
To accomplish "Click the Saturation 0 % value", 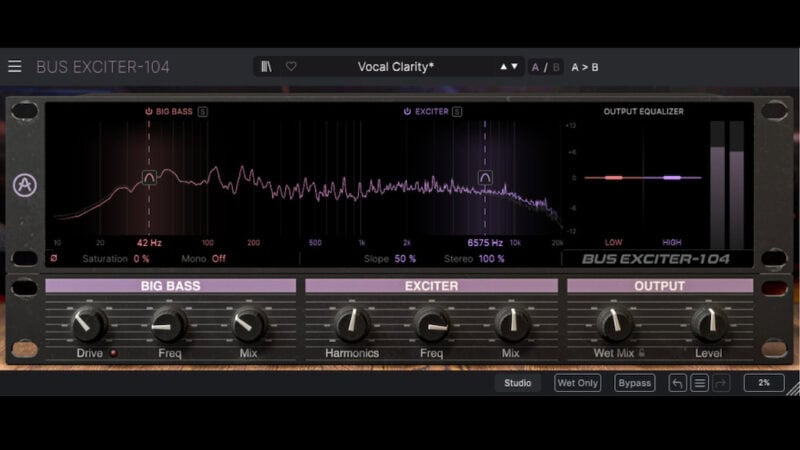I will (141, 259).
